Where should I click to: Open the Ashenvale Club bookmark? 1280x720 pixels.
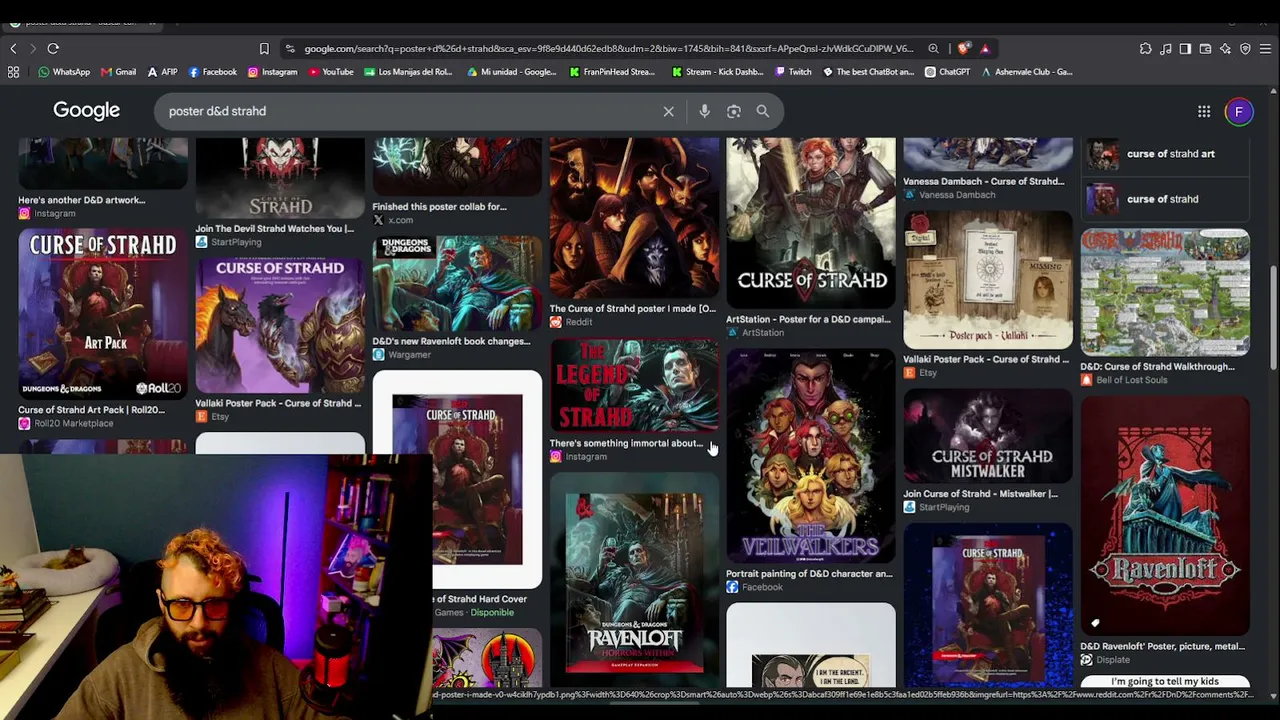point(1027,72)
